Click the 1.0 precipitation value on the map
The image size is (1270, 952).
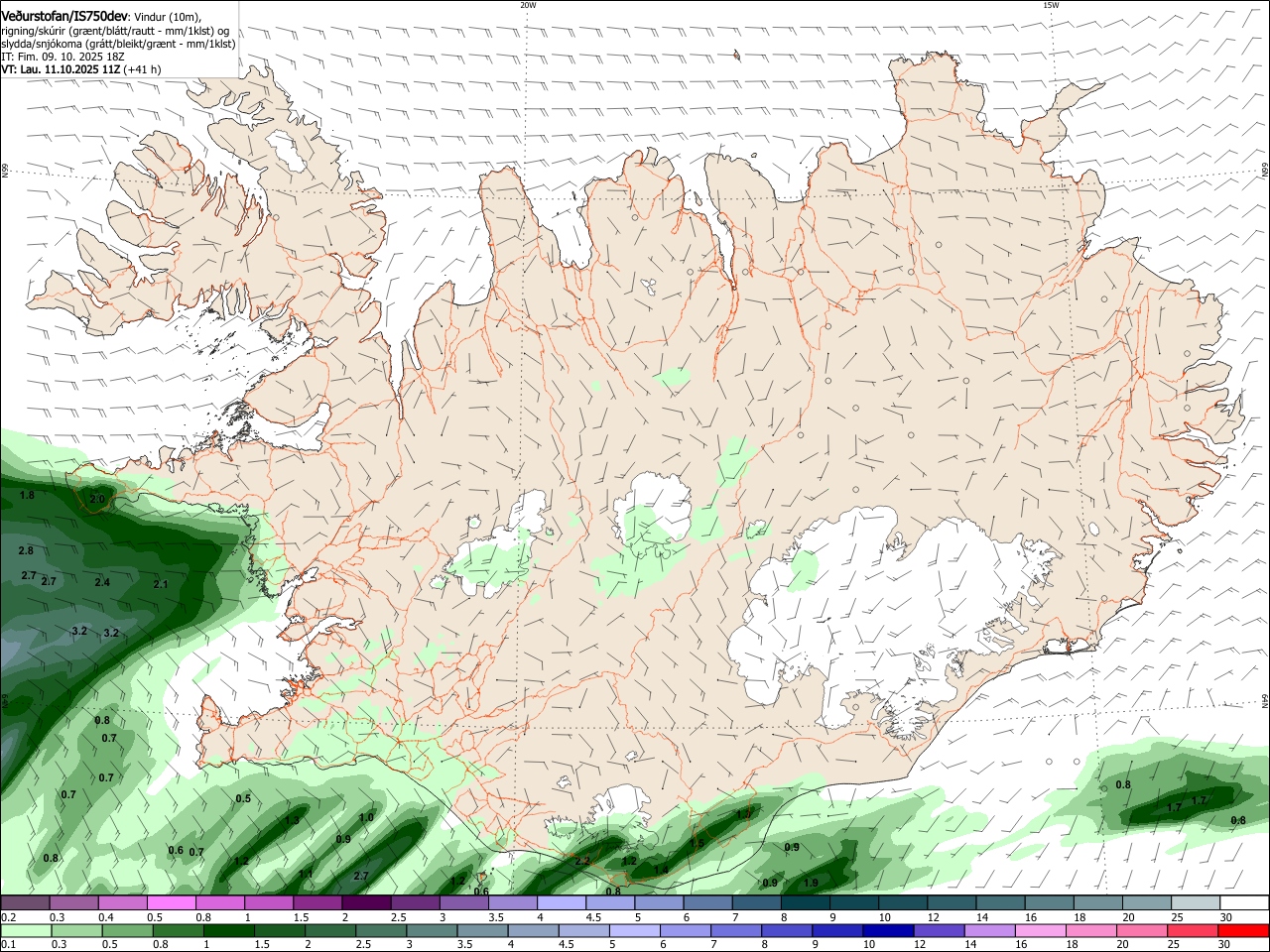point(366,817)
